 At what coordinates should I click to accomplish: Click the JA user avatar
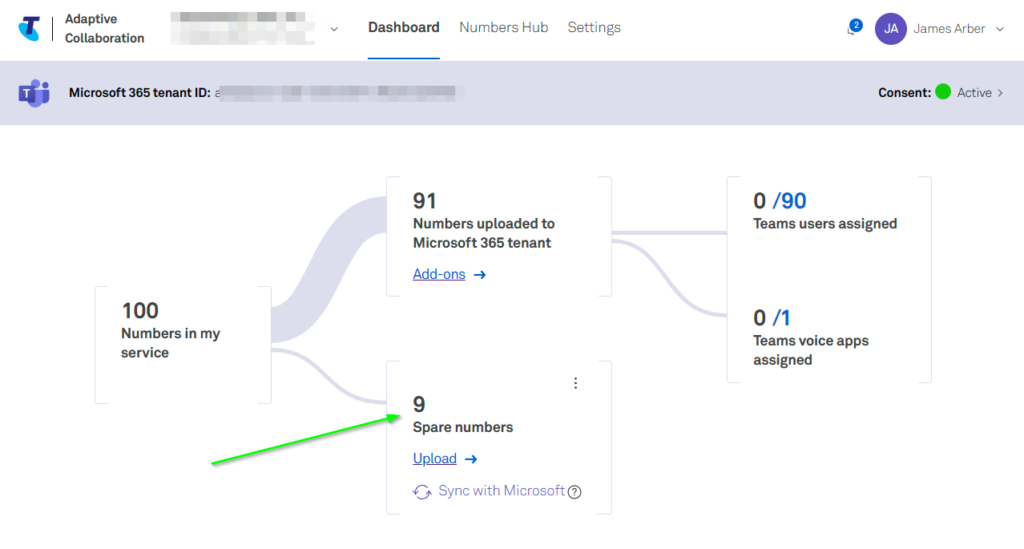[x=891, y=29]
